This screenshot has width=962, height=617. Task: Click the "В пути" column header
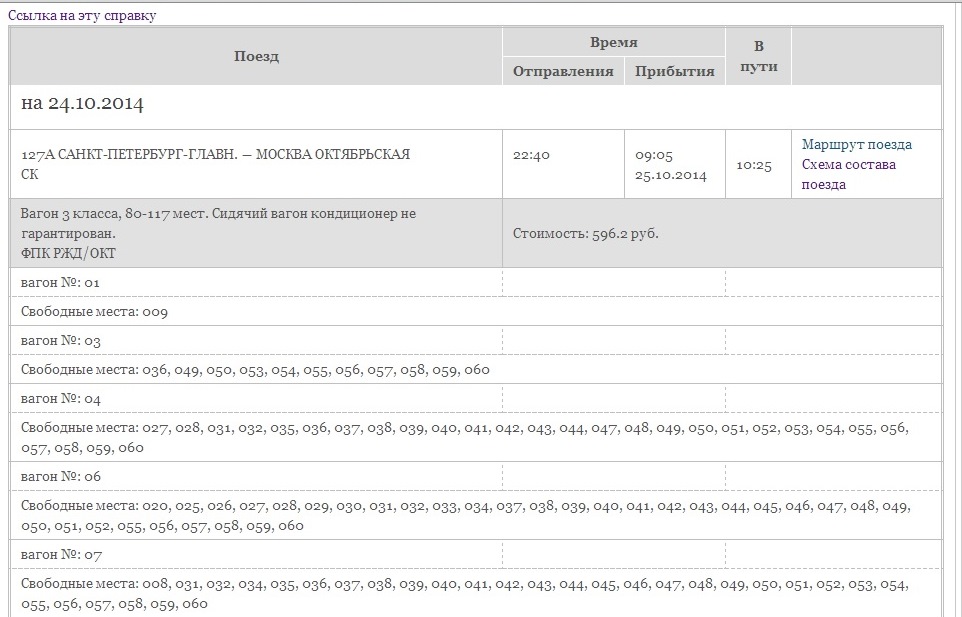point(758,56)
